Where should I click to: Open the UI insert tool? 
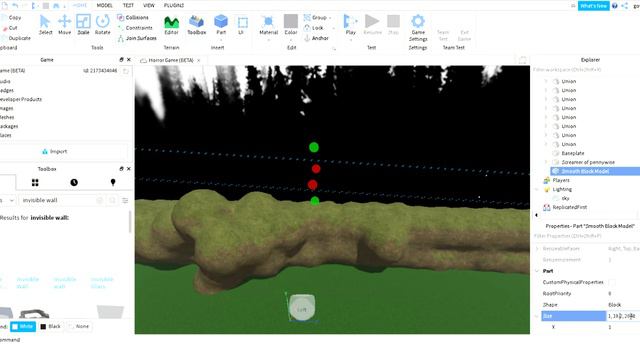click(x=242, y=25)
